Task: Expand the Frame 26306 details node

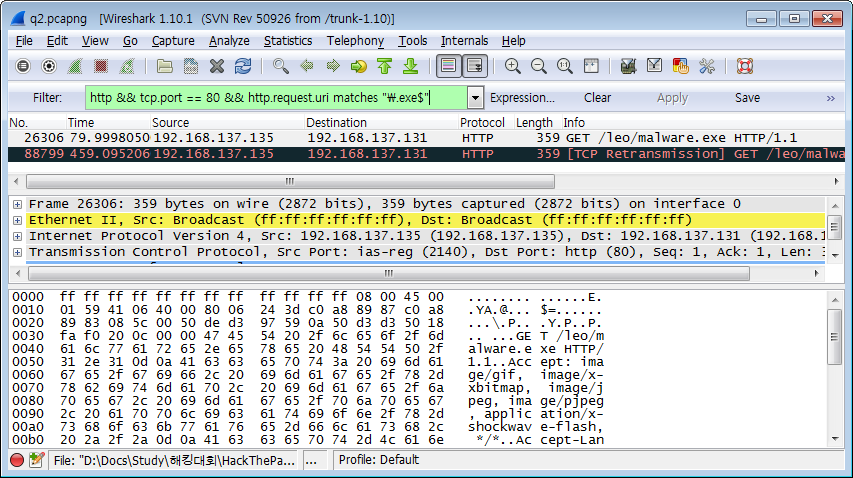Action: coord(17,204)
